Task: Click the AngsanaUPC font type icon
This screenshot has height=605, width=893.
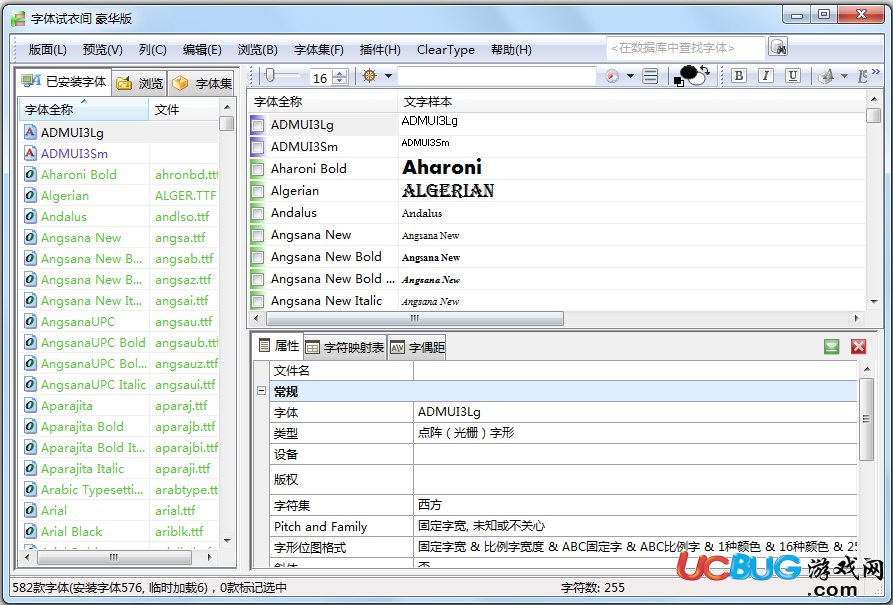Action: [30, 321]
